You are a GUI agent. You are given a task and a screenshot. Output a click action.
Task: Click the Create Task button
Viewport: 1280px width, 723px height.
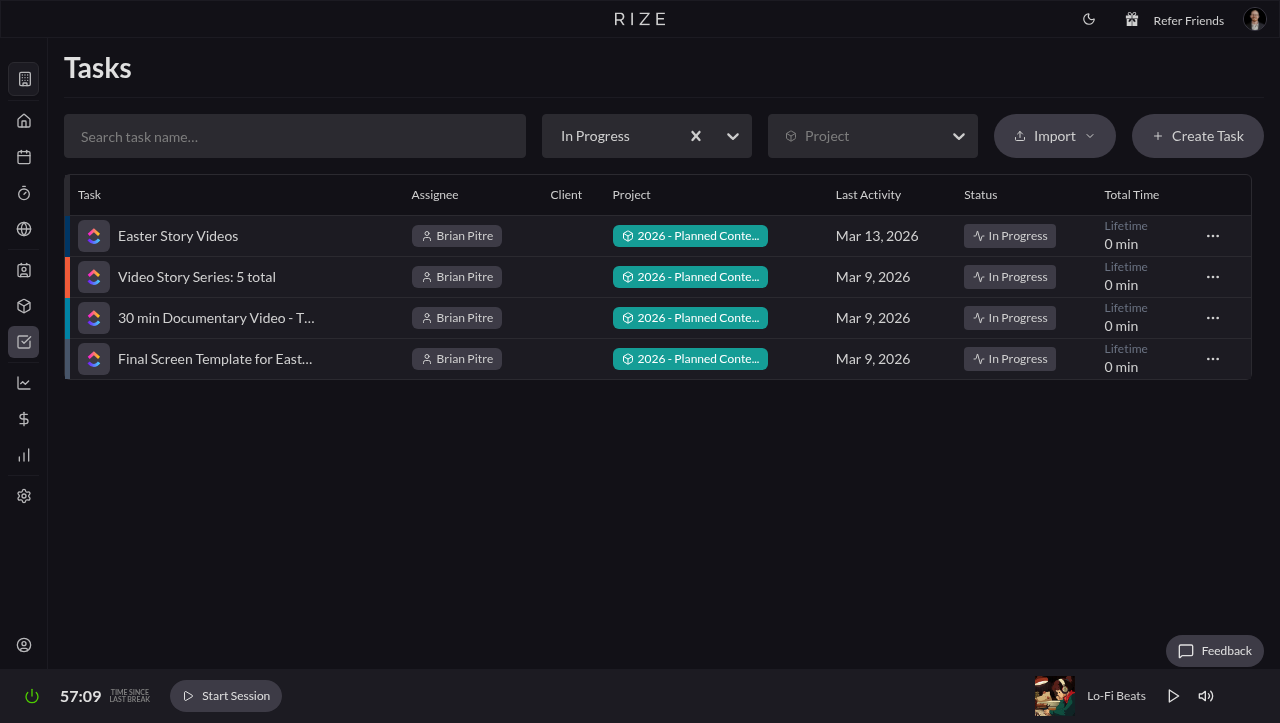pos(1197,136)
